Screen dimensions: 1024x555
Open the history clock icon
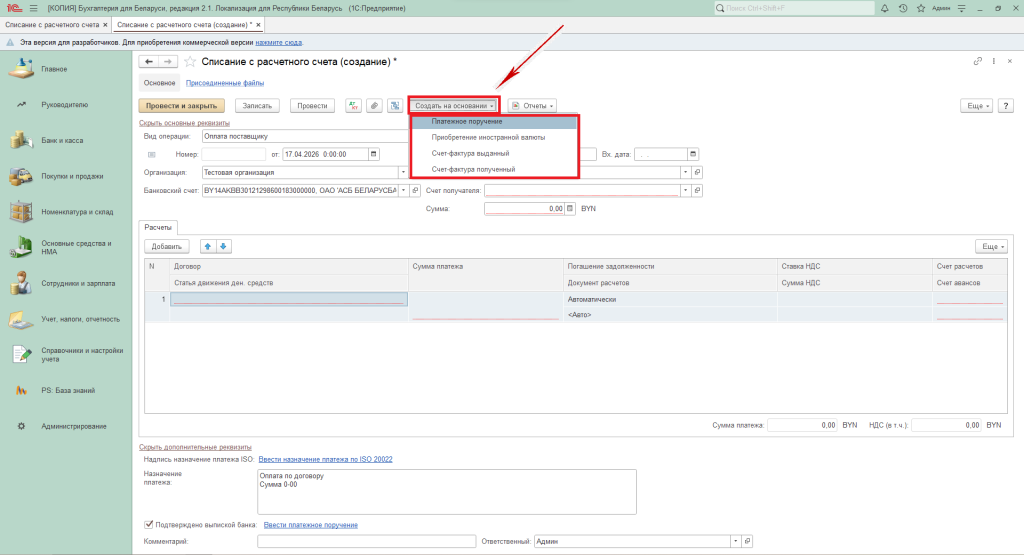pyautogui.click(x=902, y=8)
